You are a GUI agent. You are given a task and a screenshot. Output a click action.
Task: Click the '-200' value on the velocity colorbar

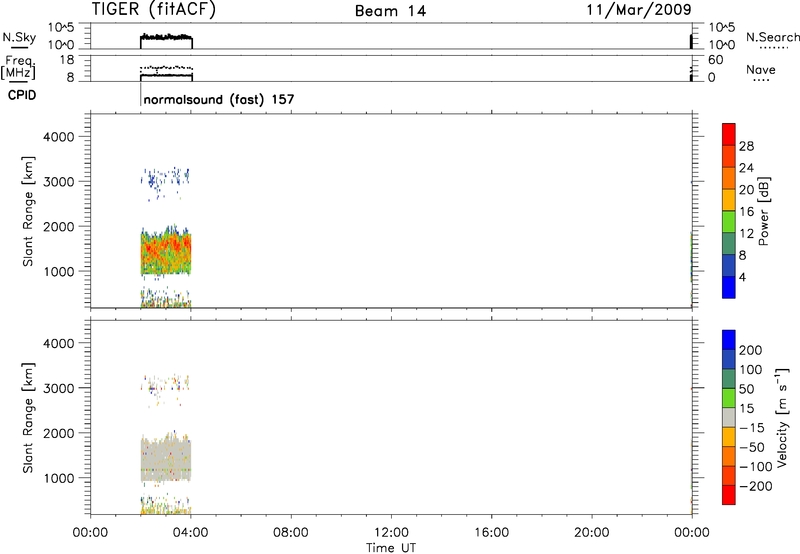pyautogui.click(x=755, y=486)
